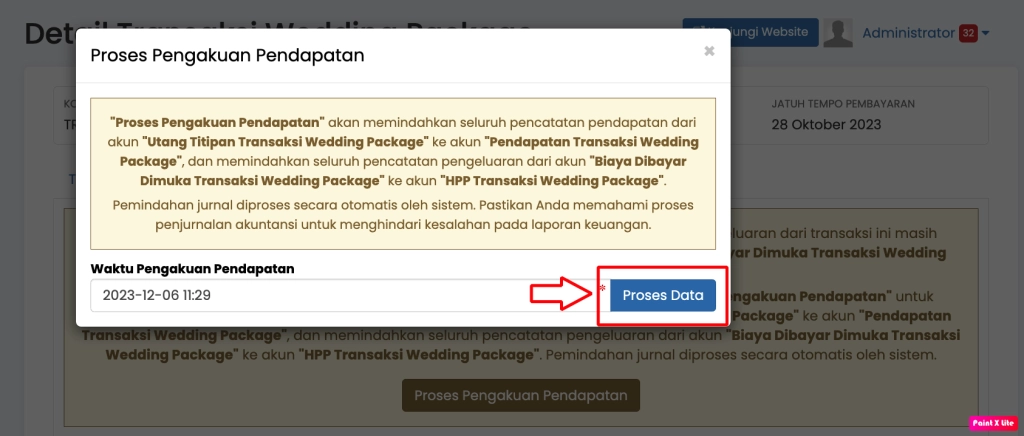Close the Proses Pengakuan Pendapatan modal

709,51
